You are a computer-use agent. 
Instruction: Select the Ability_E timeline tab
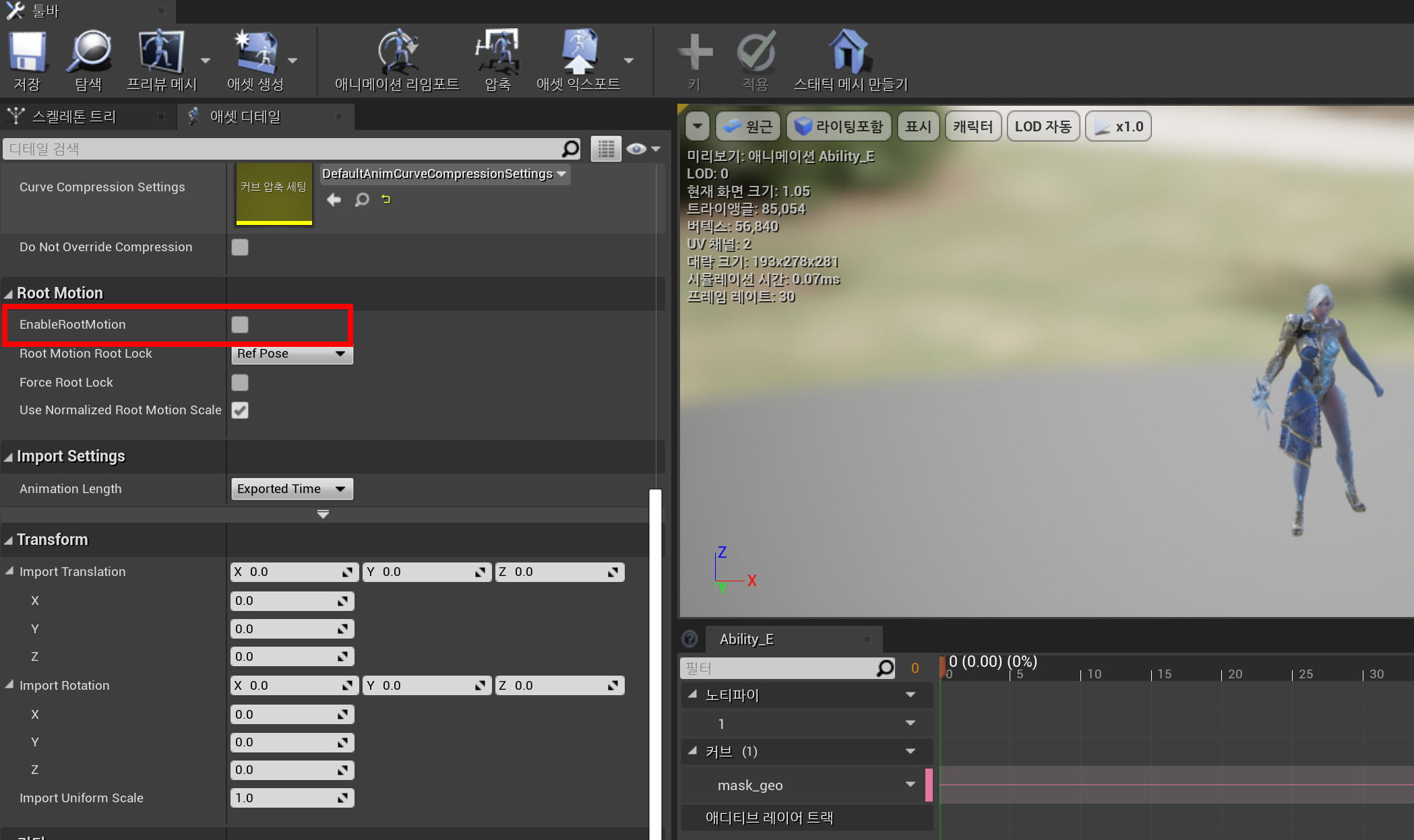click(x=747, y=639)
